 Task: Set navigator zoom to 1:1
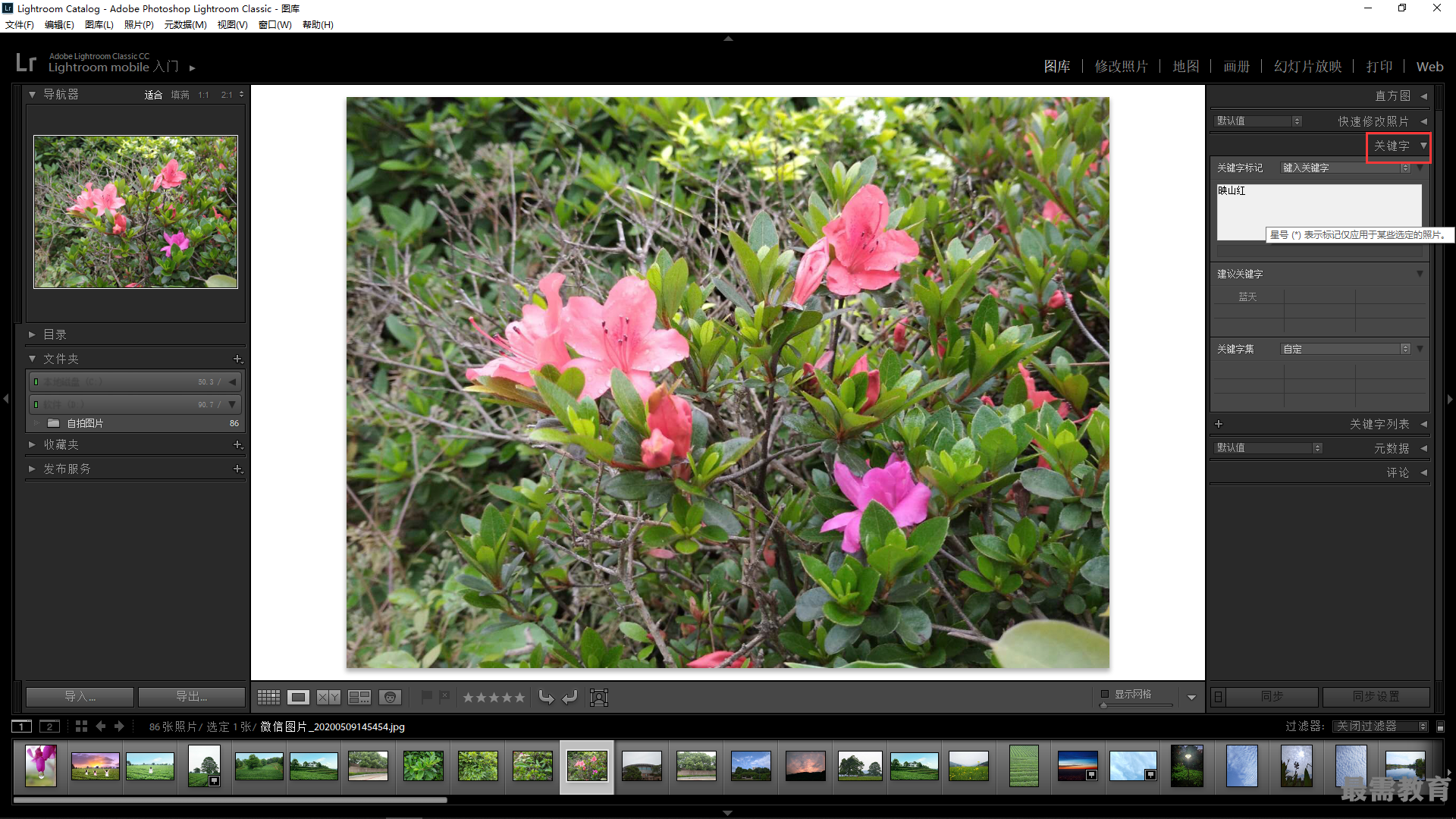tap(203, 95)
